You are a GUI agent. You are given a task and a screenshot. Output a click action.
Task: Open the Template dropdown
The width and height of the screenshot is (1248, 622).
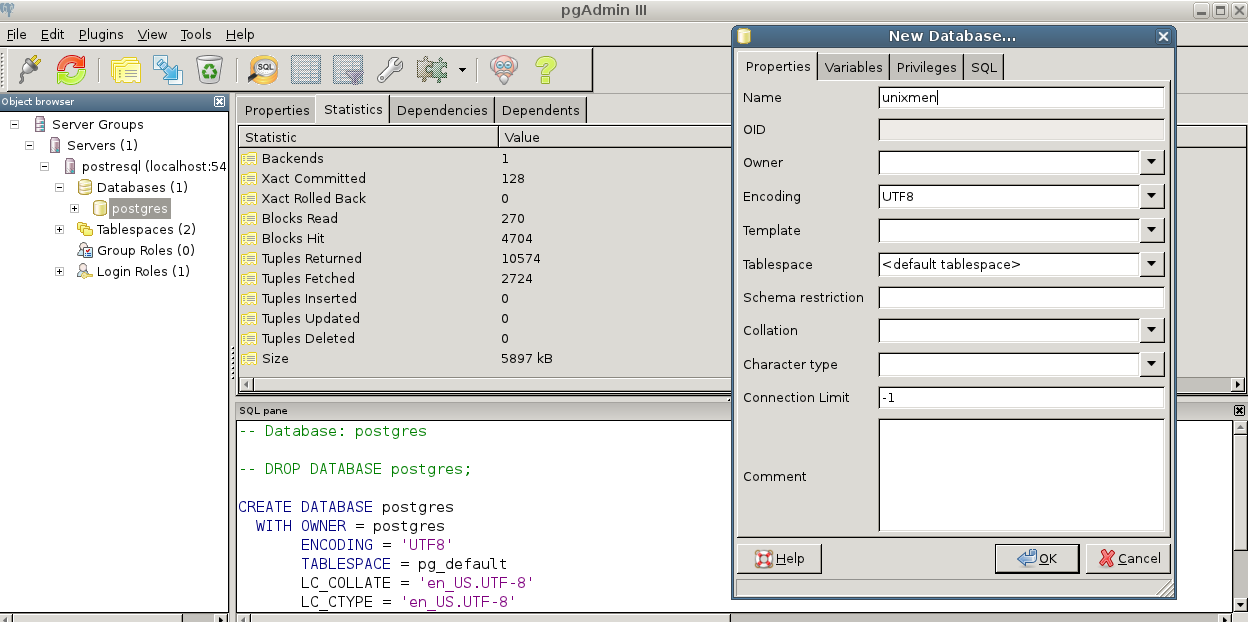(1152, 231)
